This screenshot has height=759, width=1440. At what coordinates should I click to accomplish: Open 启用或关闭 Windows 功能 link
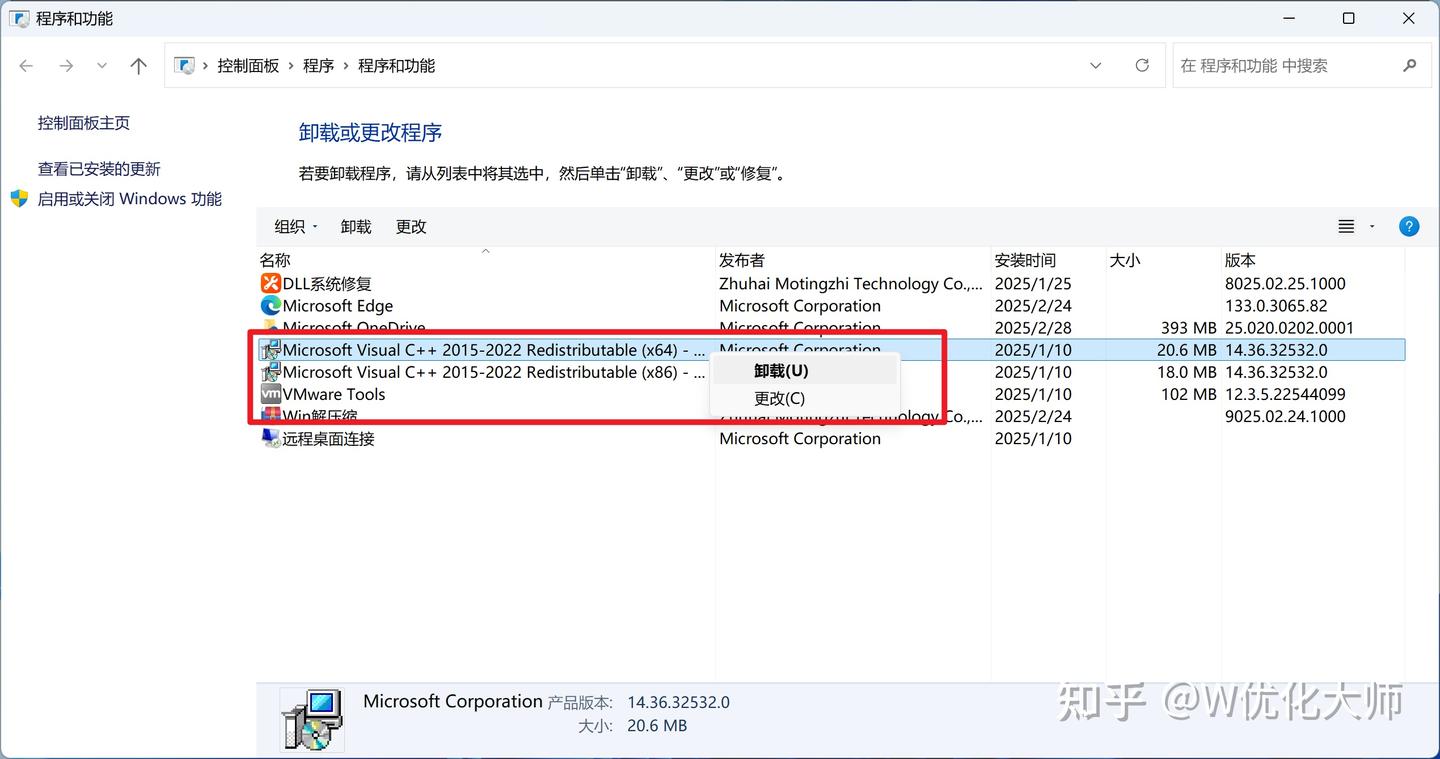(x=130, y=199)
